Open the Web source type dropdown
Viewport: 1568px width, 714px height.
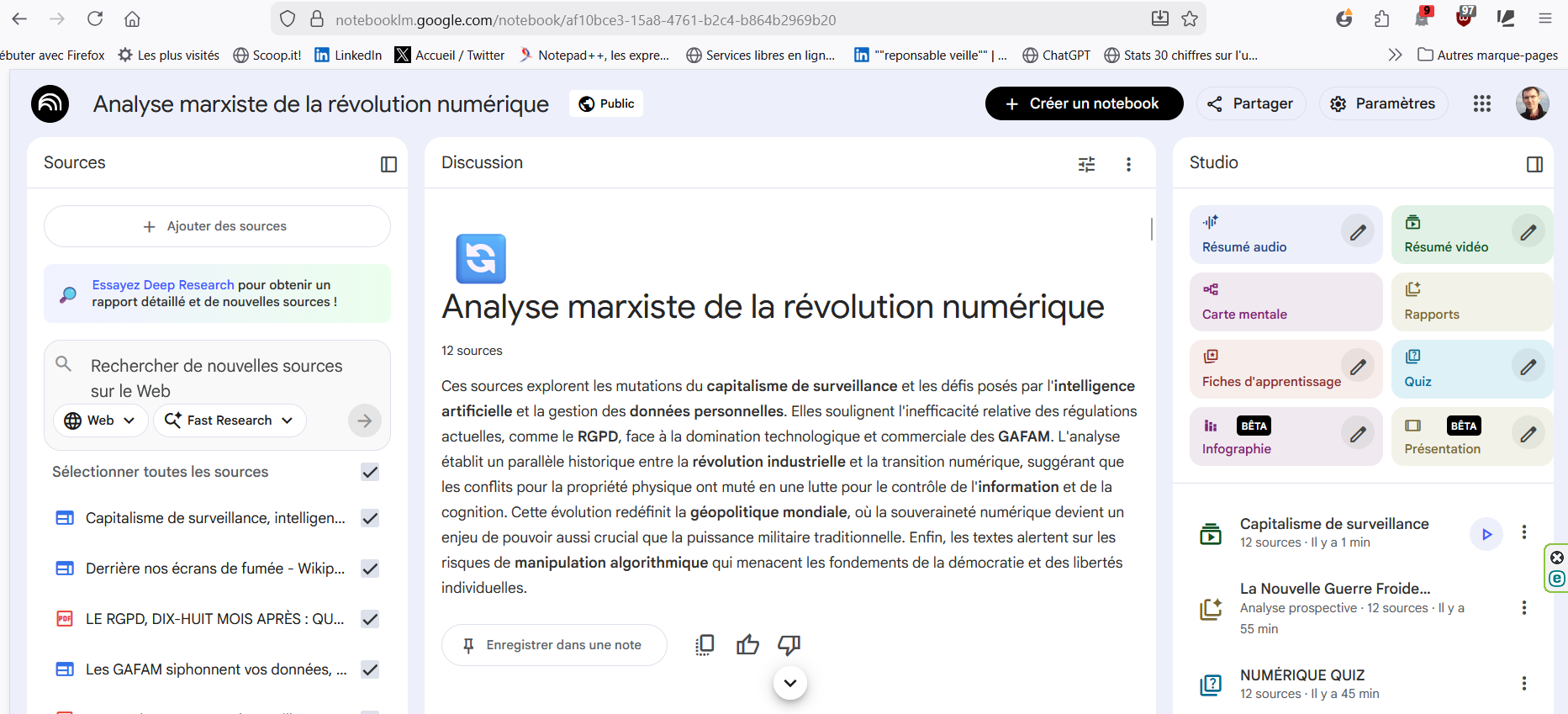[101, 420]
